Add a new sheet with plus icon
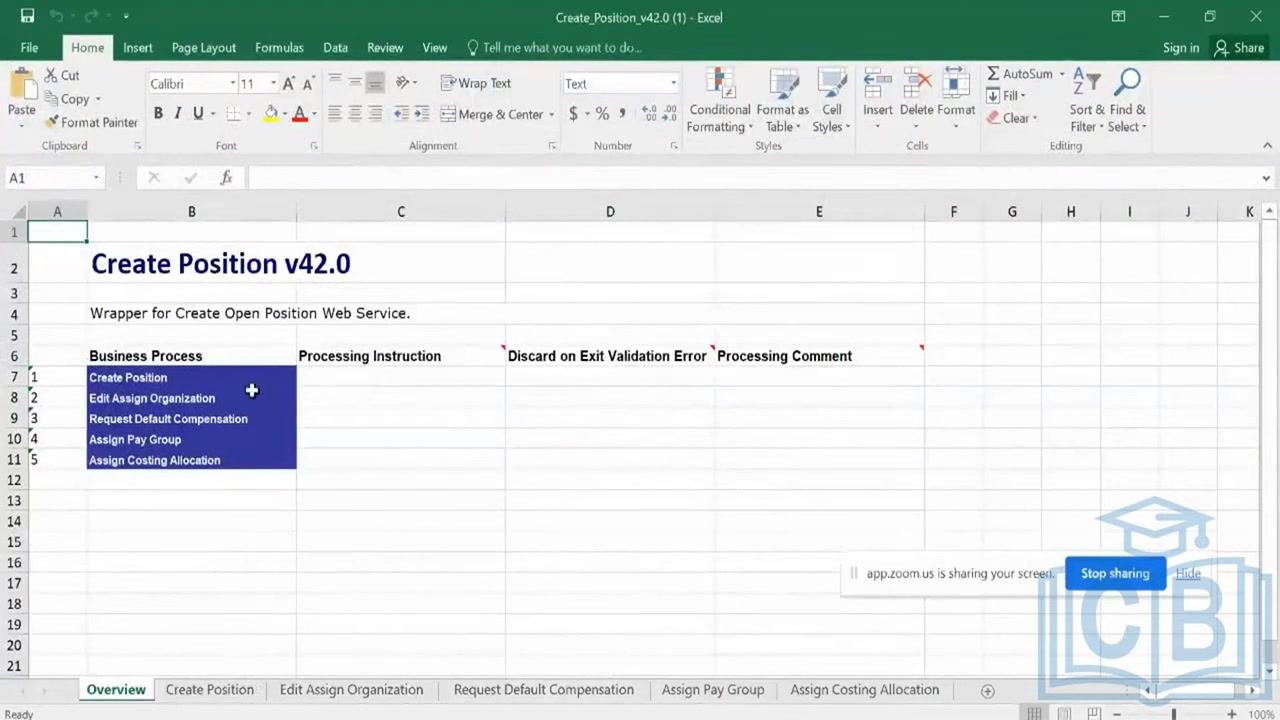Screen dimensions: 1280x720 pos(987,691)
